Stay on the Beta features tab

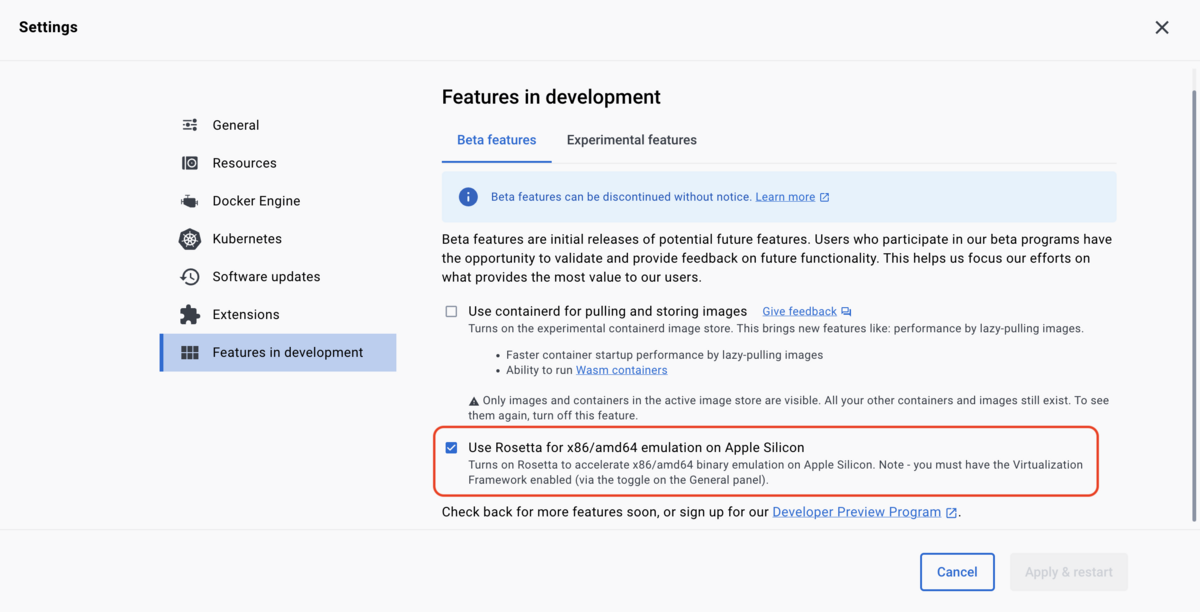tap(496, 139)
